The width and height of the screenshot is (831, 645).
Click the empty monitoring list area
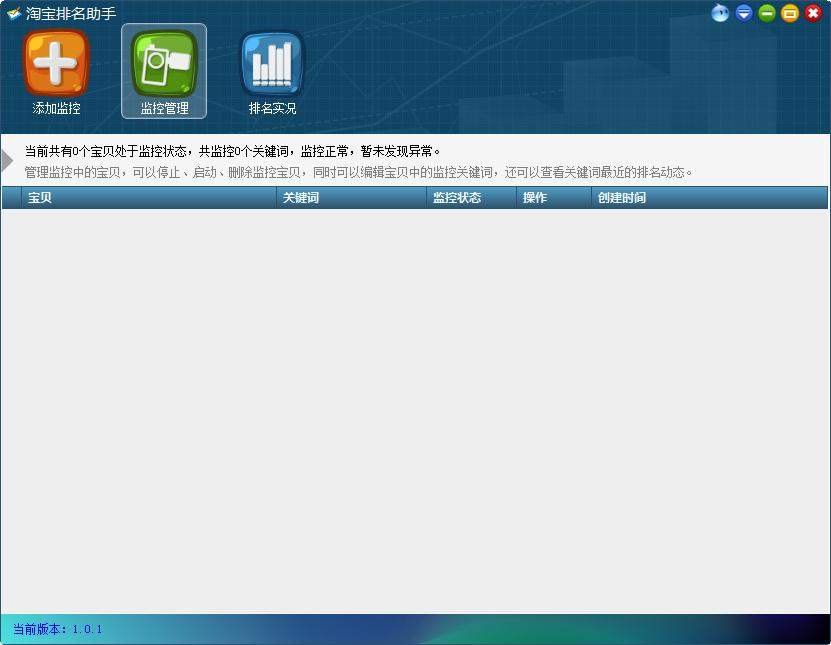click(x=415, y=410)
